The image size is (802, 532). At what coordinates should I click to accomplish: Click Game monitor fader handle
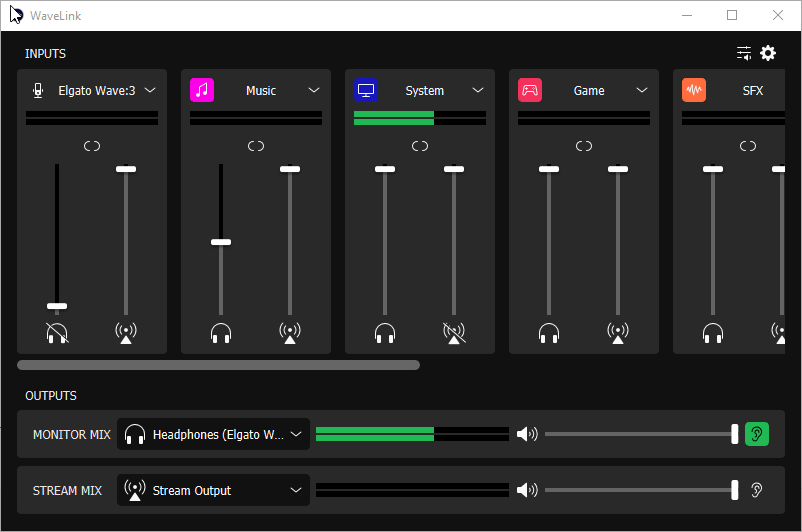[x=549, y=169]
